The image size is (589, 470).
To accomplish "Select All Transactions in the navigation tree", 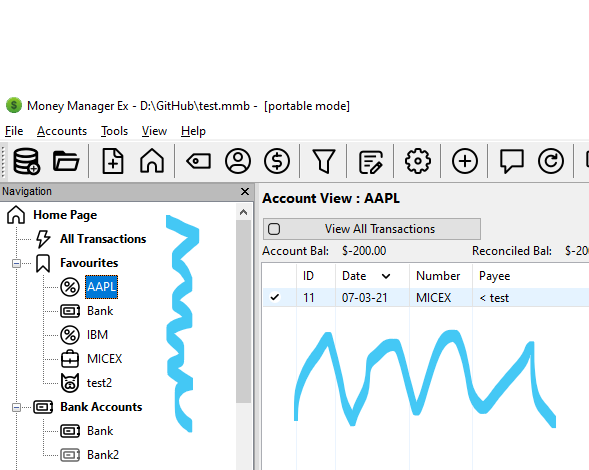I will click(x=103, y=239).
